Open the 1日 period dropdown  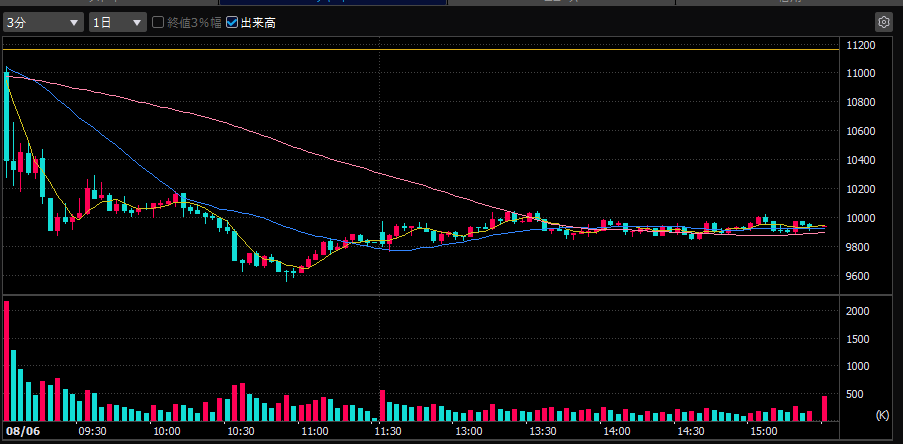[x=117, y=23]
